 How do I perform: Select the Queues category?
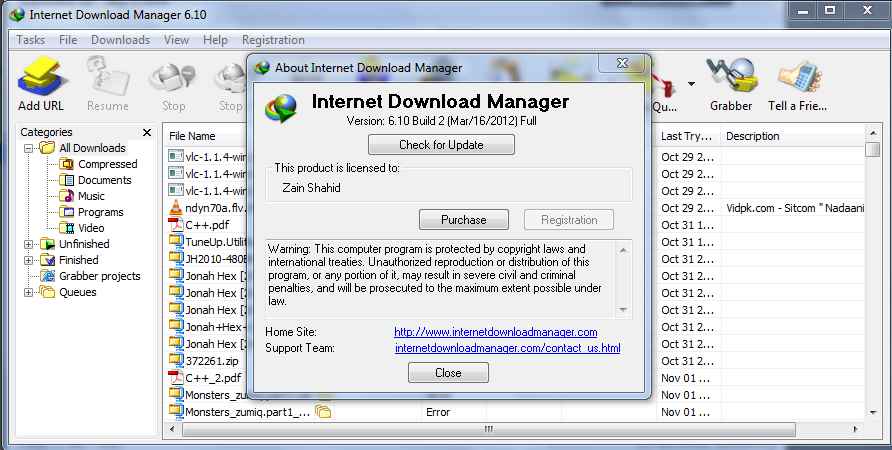(x=69, y=292)
